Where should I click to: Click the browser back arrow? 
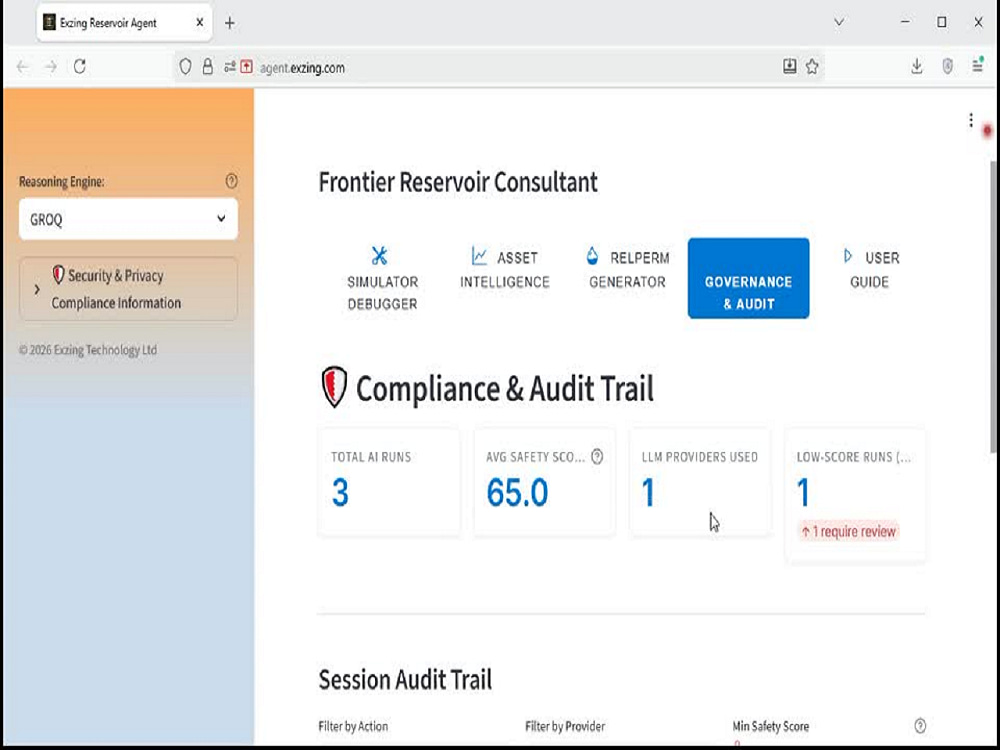(x=23, y=66)
